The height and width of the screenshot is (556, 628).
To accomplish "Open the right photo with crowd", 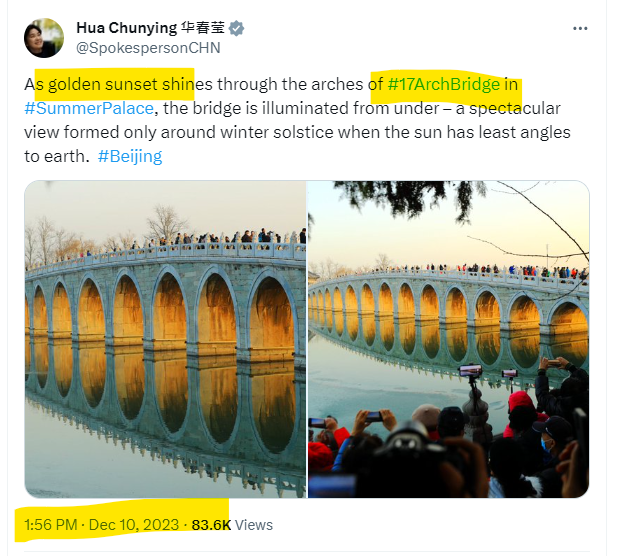I will click(x=448, y=339).
